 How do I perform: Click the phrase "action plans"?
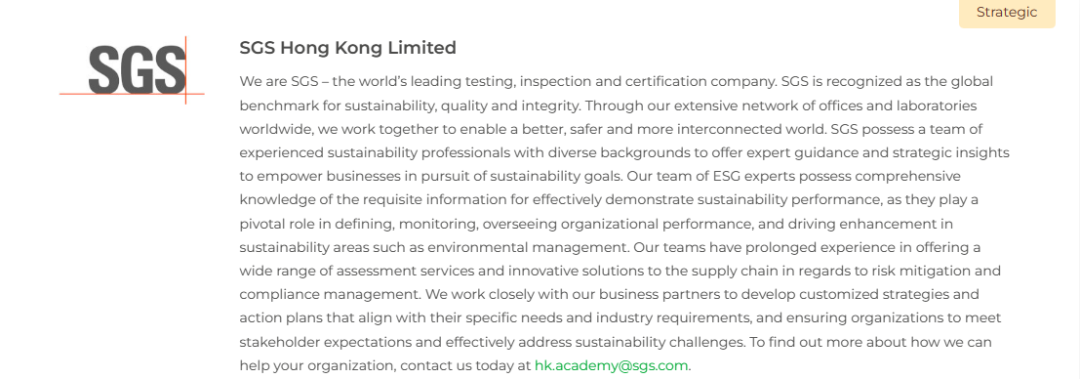pyautogui.click(x=276, y=318)
